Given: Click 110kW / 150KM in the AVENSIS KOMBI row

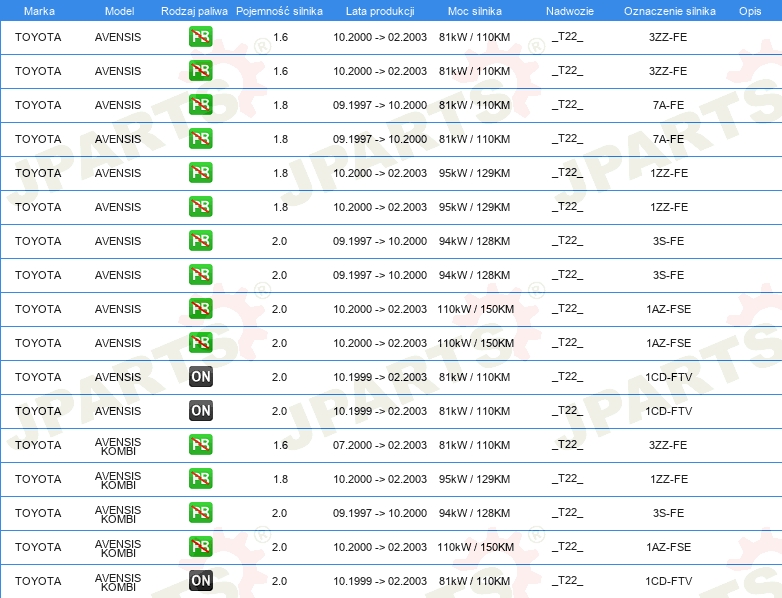Looking at the screenshot, I should (475, 547).
